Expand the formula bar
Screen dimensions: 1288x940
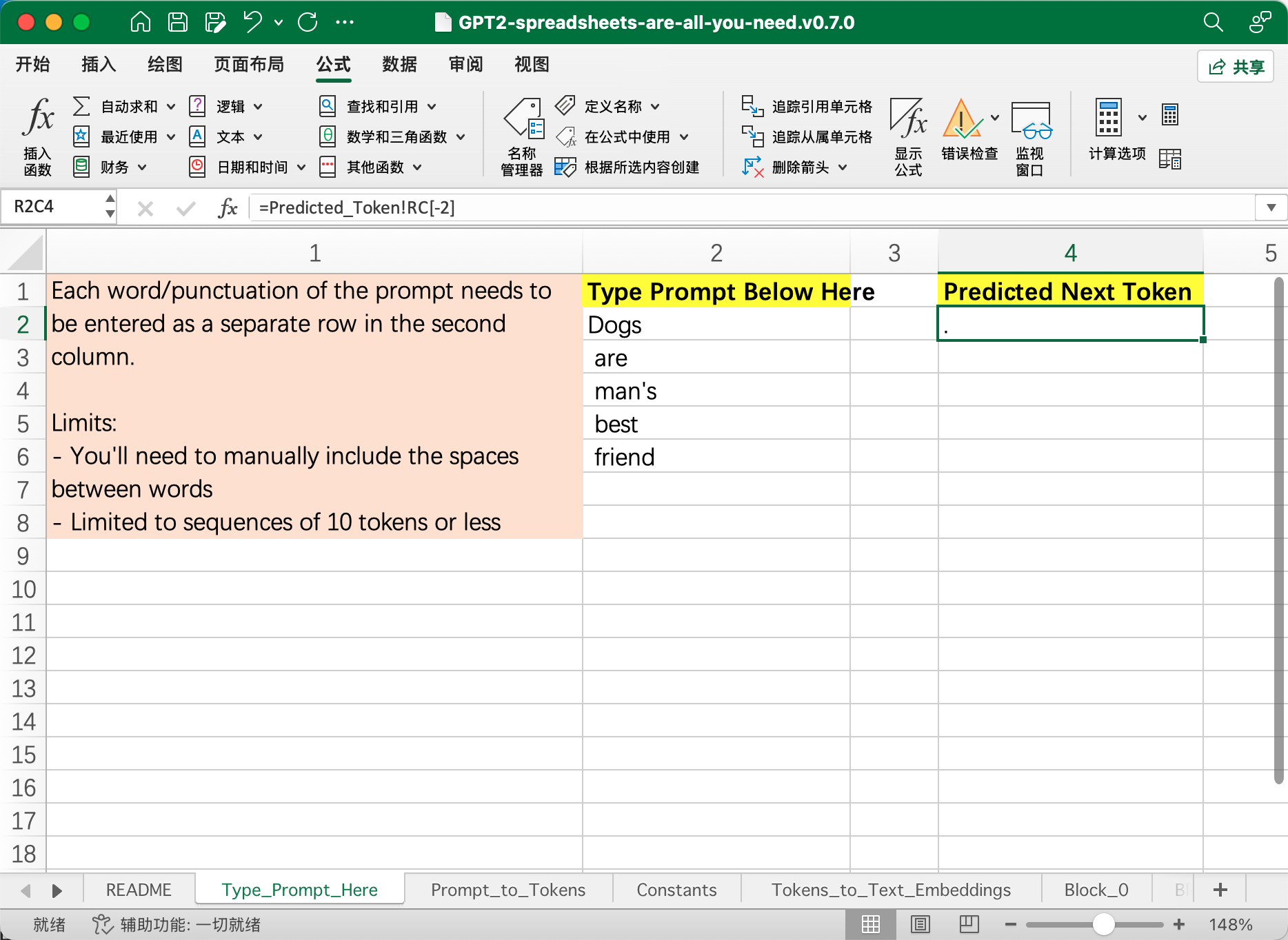click(x=1271, y=207)
